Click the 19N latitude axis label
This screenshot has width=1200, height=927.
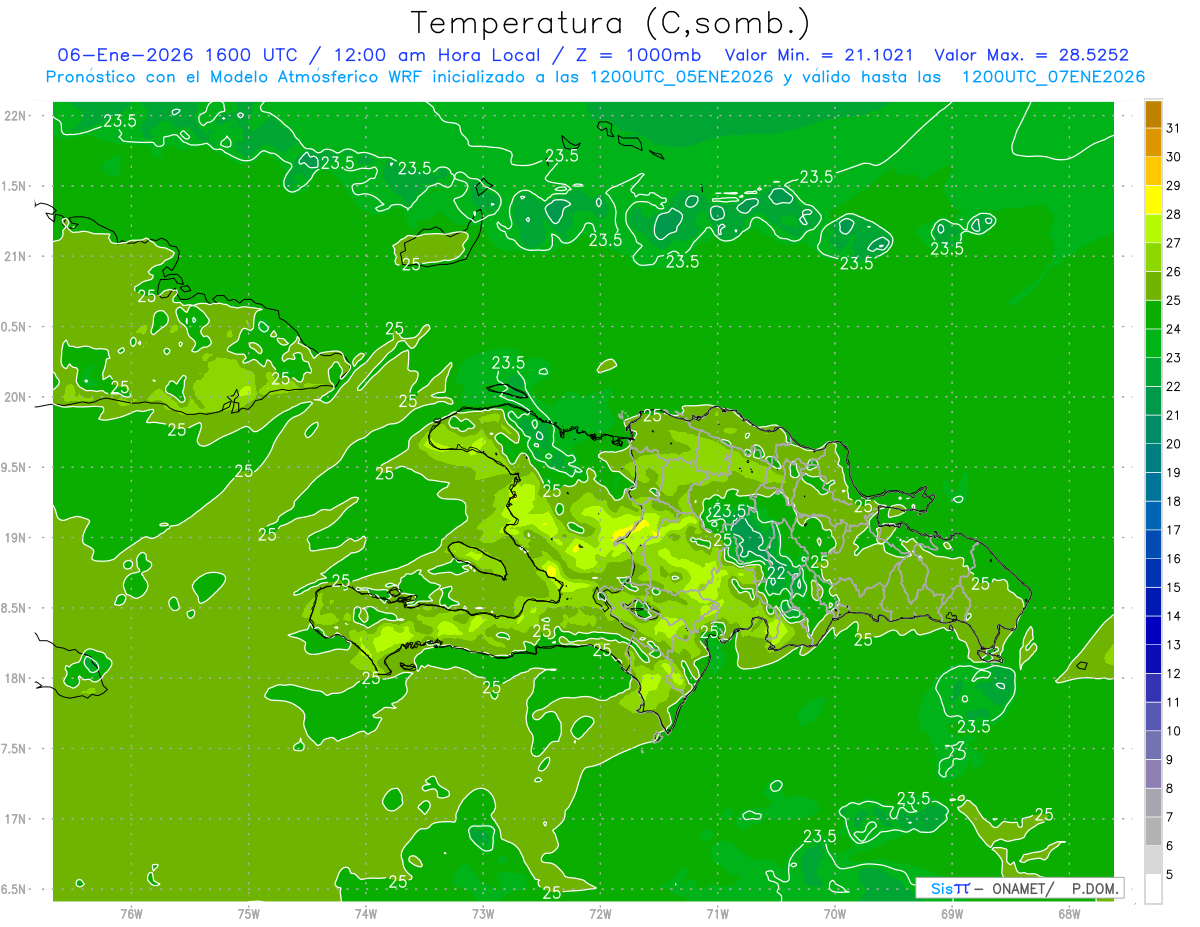16,538
